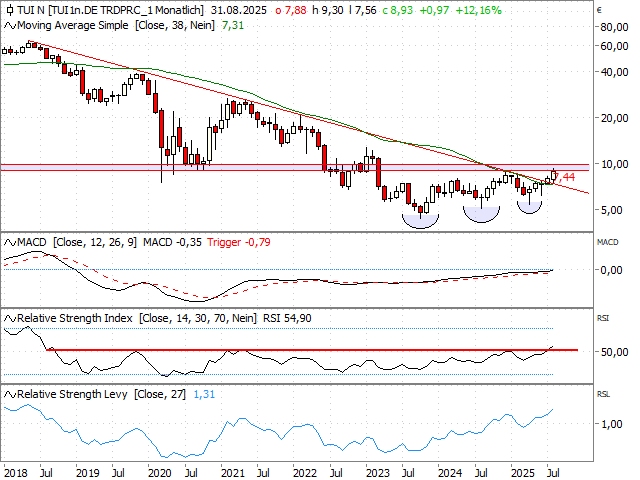Click the candlestick icon beside TUI N
Image resolution: width=640 pixels, height=480 pixels.
tap(10, 10)
